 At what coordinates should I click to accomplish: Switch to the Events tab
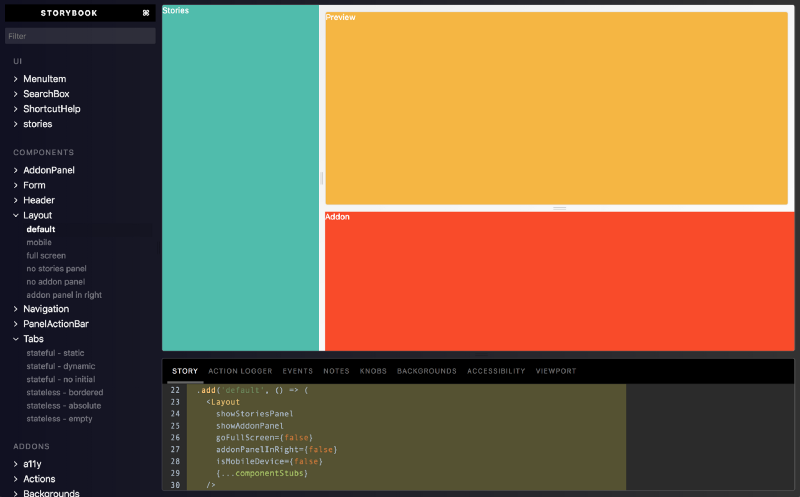click(x=297, y=371)
